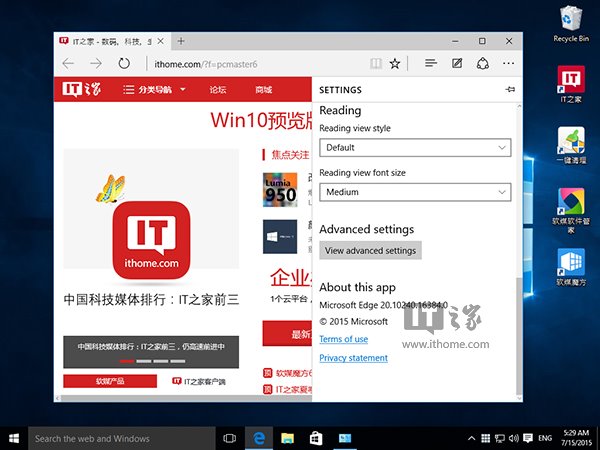Open Task View on the taskbar
The width and height of the screenshot is (600, 450).
230,439
